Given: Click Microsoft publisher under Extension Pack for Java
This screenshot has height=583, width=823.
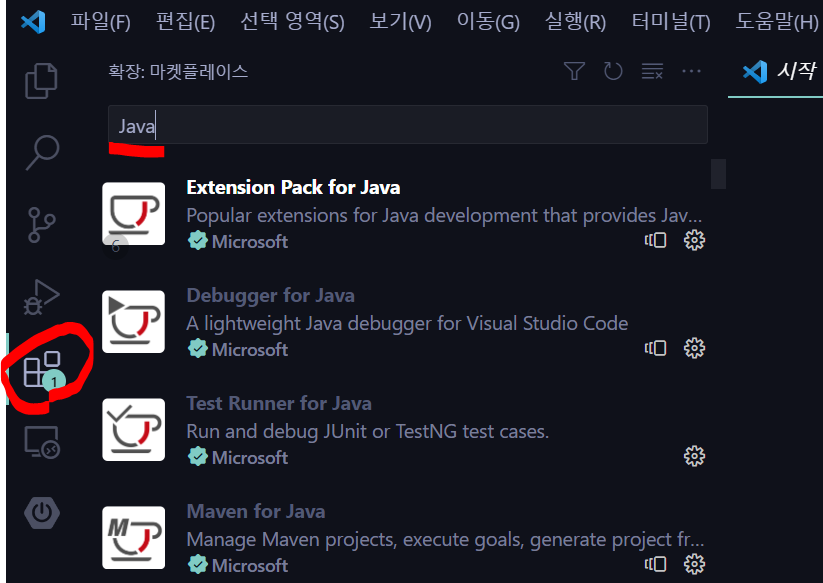Looking at the screenshot, I should tap(250, 241).
